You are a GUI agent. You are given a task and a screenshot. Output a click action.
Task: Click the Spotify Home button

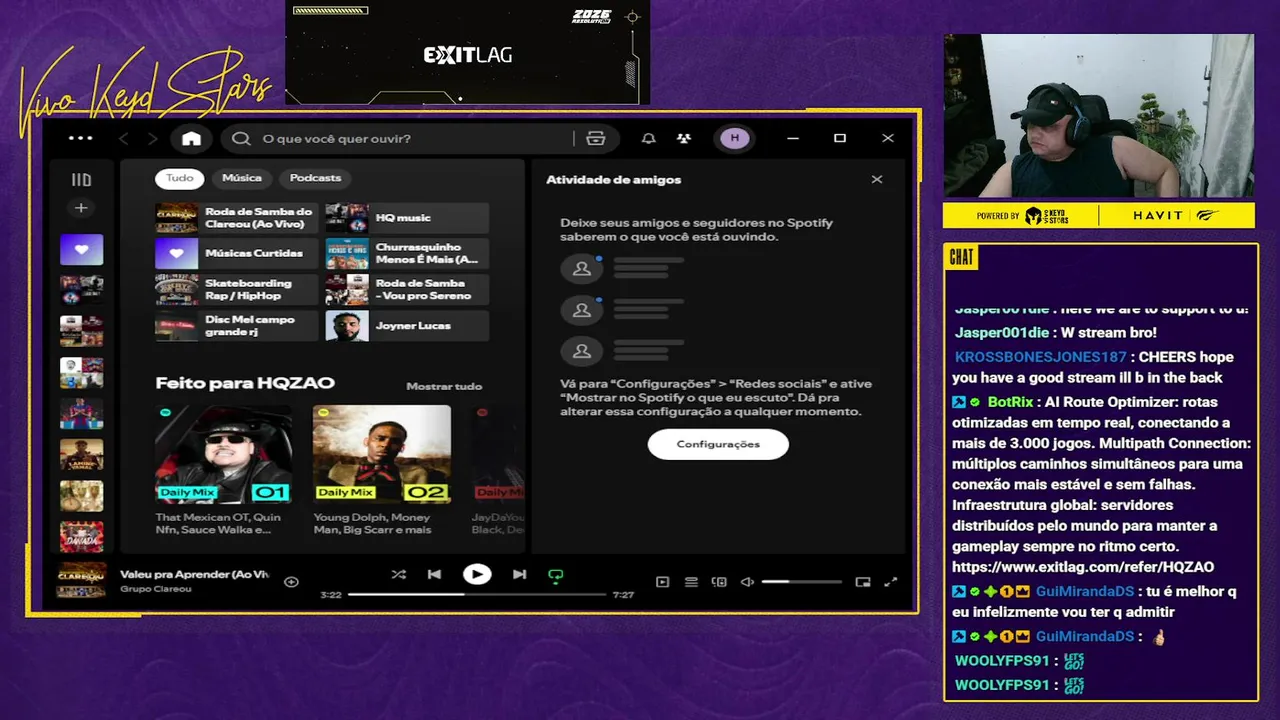191,138
